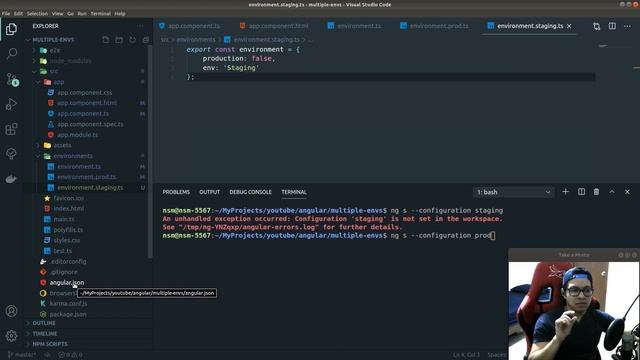640x360 pixels.
Task: Open the Search view in activity bar
Action: [11, 53]
